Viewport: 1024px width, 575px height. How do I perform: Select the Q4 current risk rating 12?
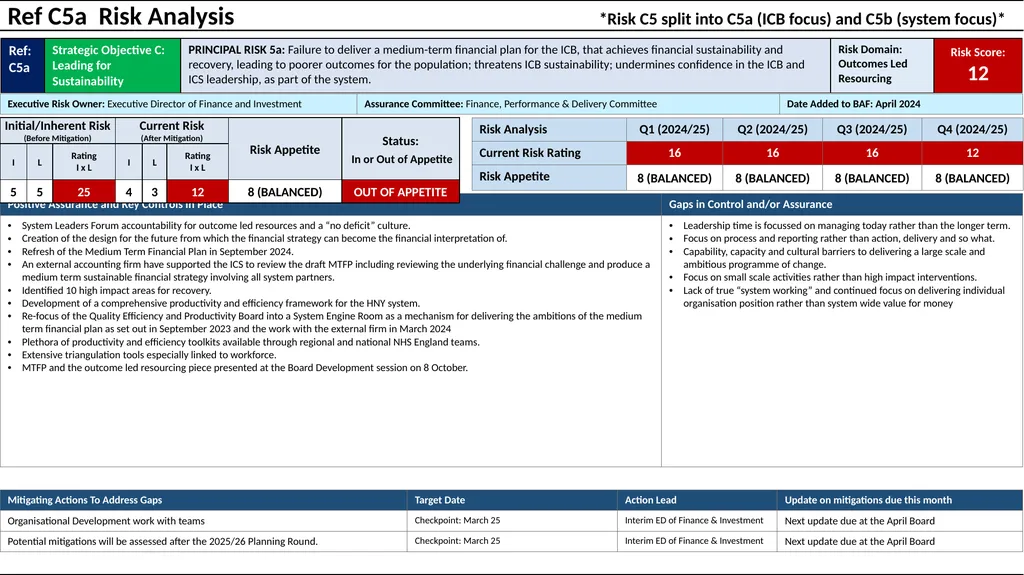tap(972, 153)
